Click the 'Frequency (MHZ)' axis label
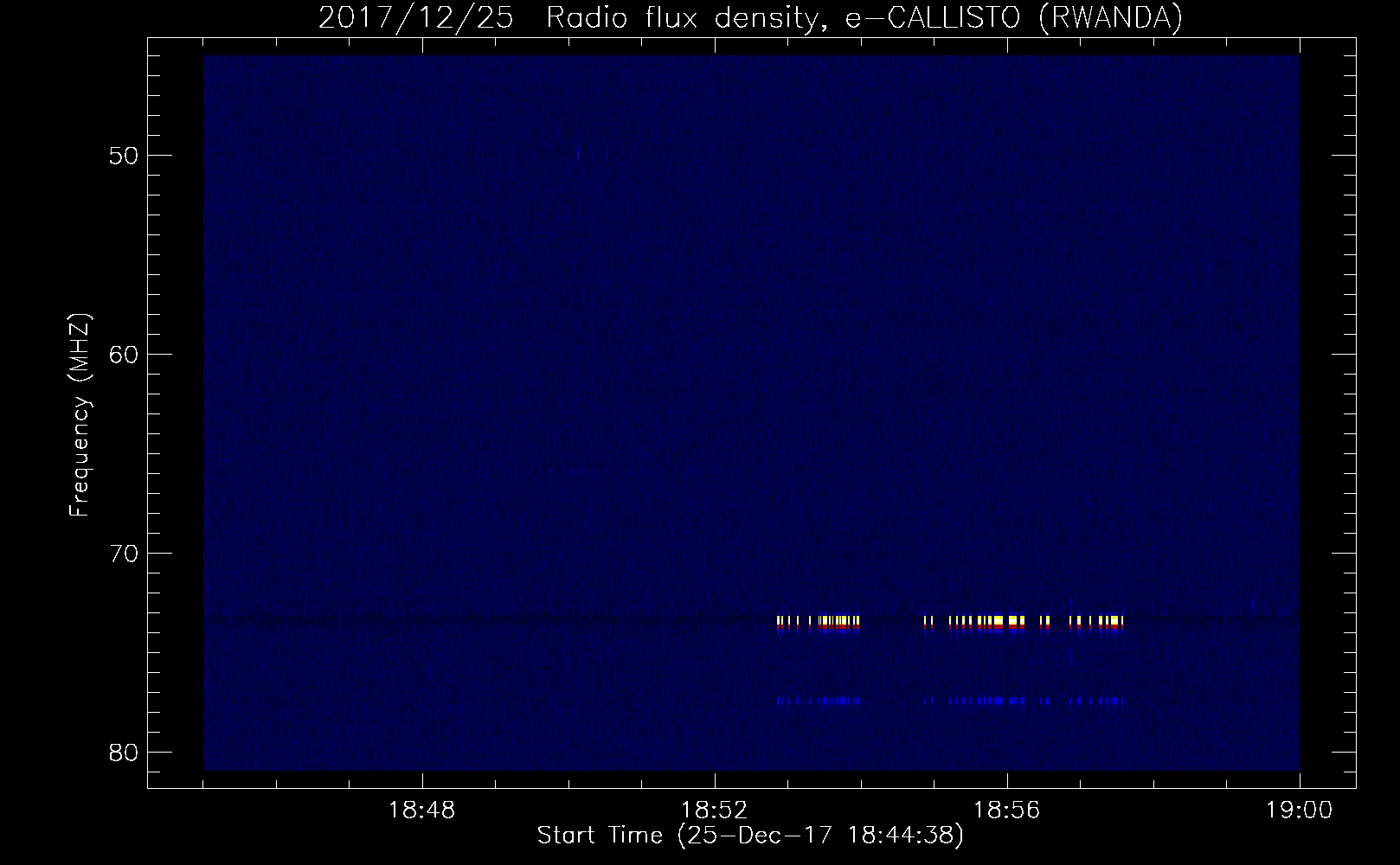The height and width of the screenshot is (865, 1400). coord(80,415)
